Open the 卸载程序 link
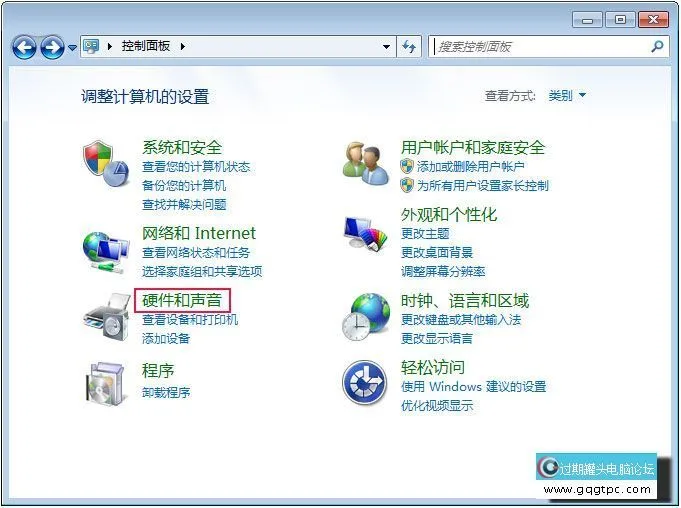Image resolution: width=681 pixels, height=508 pixels. (166, 393)
